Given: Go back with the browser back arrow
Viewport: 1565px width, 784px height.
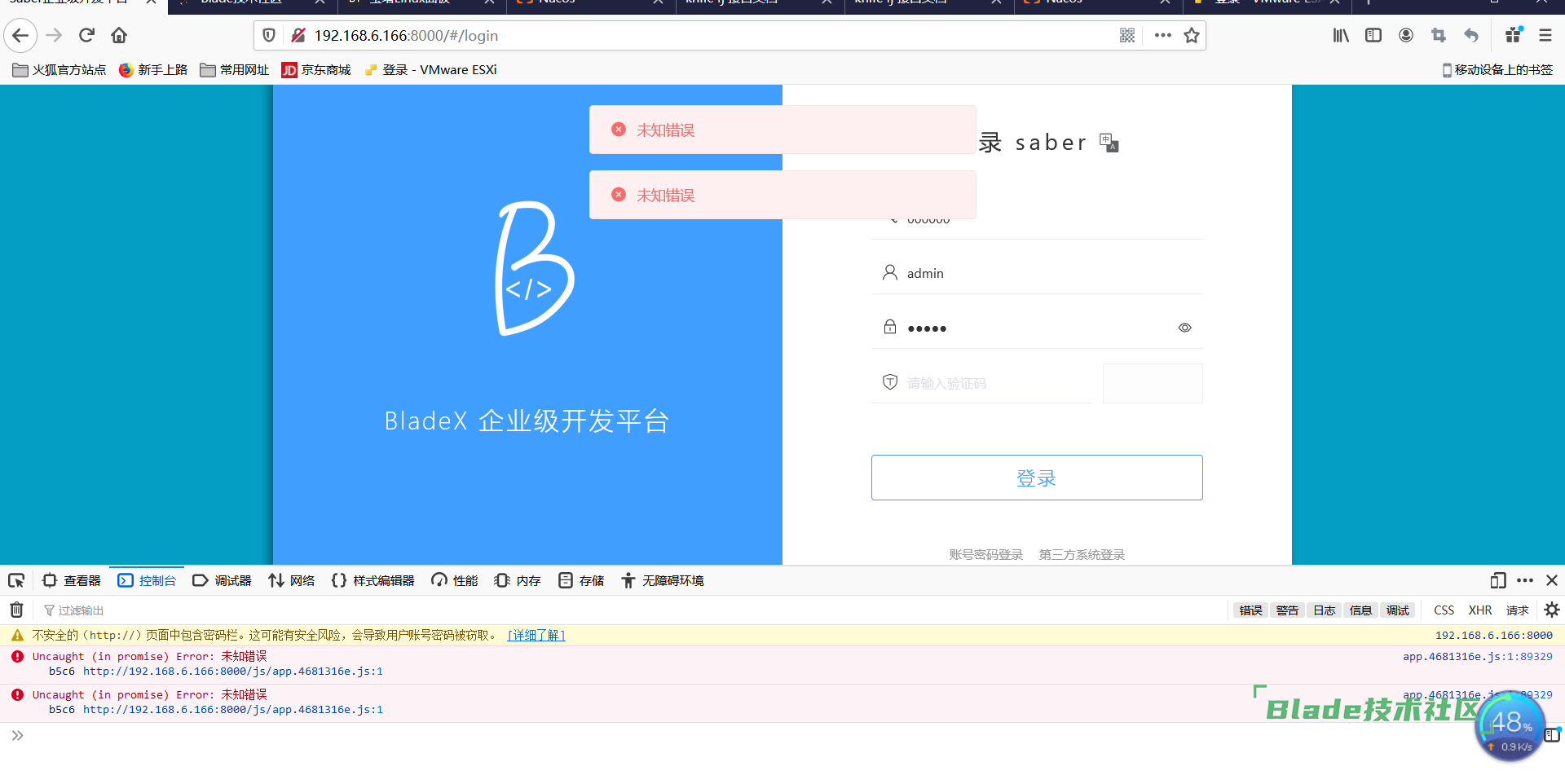Looking at the screenshot, I should [x=20, y=35].
